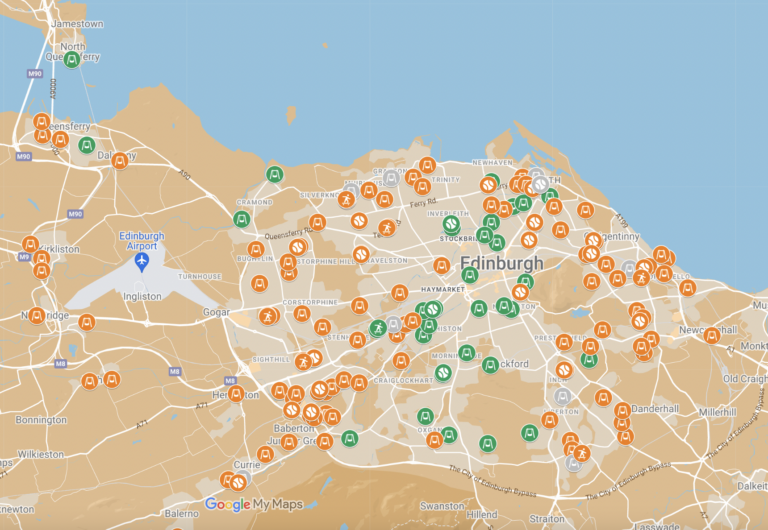Click the Wilkieston place label
The image size is (768, 530).
click(x=41, y=454)
